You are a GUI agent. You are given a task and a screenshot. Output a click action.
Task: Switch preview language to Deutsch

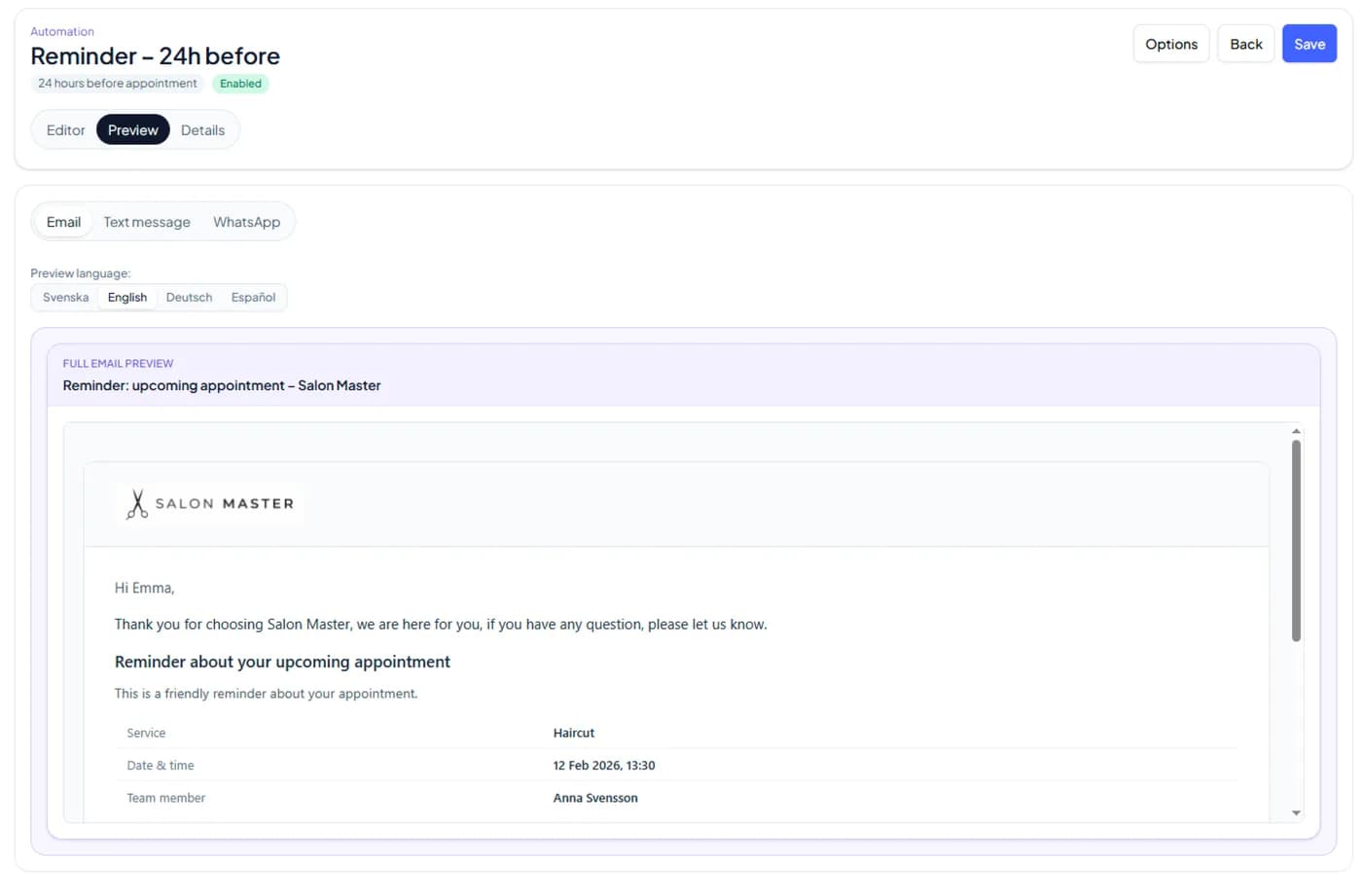pos(189,298)
